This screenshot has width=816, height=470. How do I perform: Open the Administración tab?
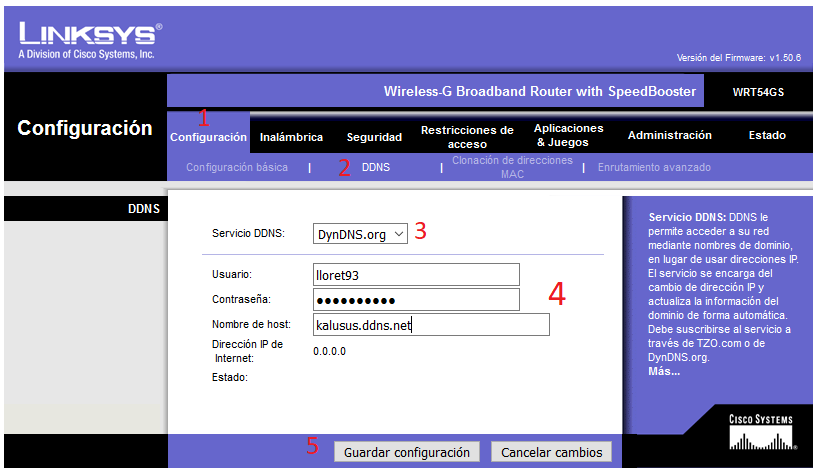(x=670, y=135)
